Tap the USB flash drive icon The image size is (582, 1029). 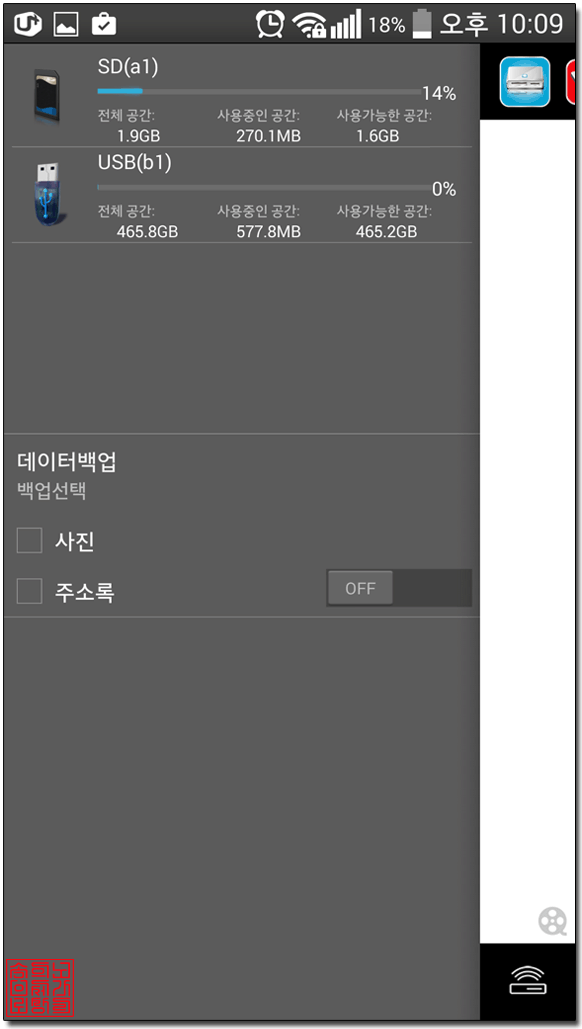[49, 194]
